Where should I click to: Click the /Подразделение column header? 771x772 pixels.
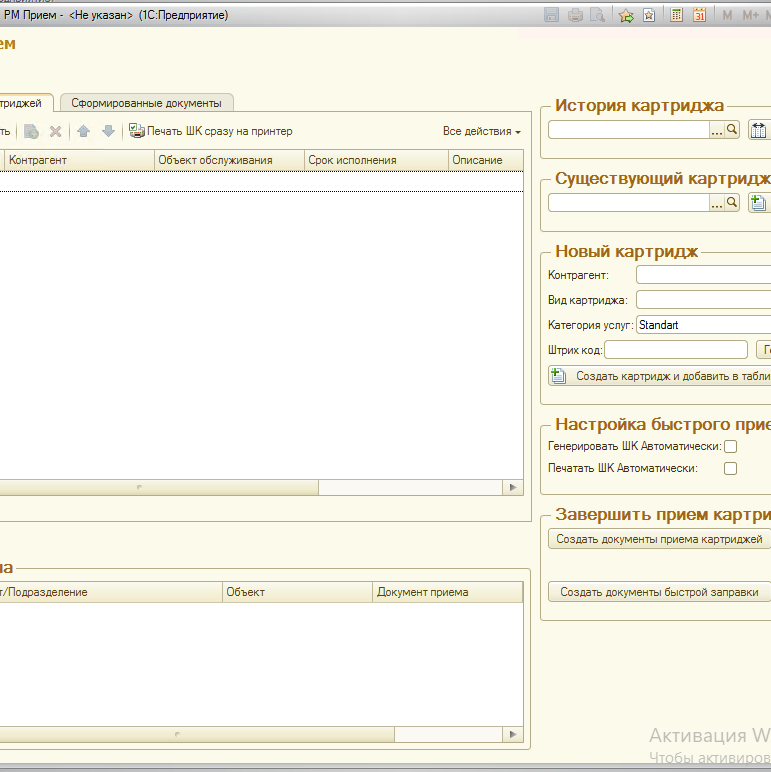[x=111, y=592]
